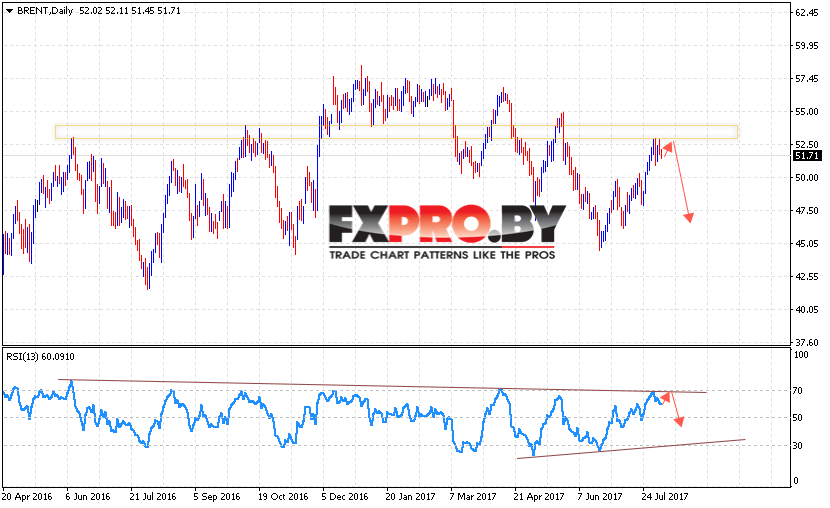Select the 7 Jun 2017 date label

pyautogui.click(x=600, y=496)
